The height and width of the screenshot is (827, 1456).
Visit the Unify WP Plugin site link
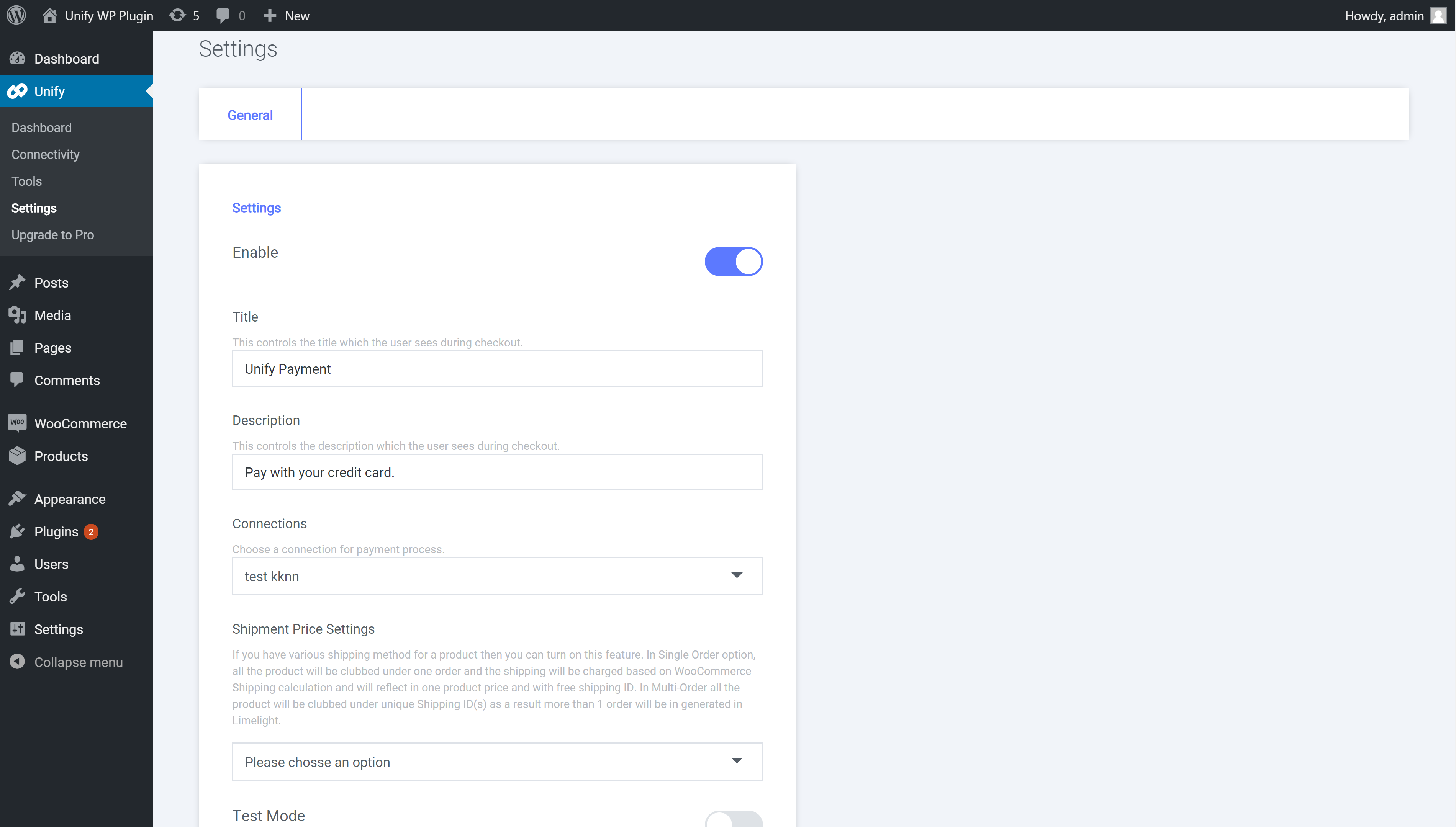pyautogui.click(x=108, y=15)
